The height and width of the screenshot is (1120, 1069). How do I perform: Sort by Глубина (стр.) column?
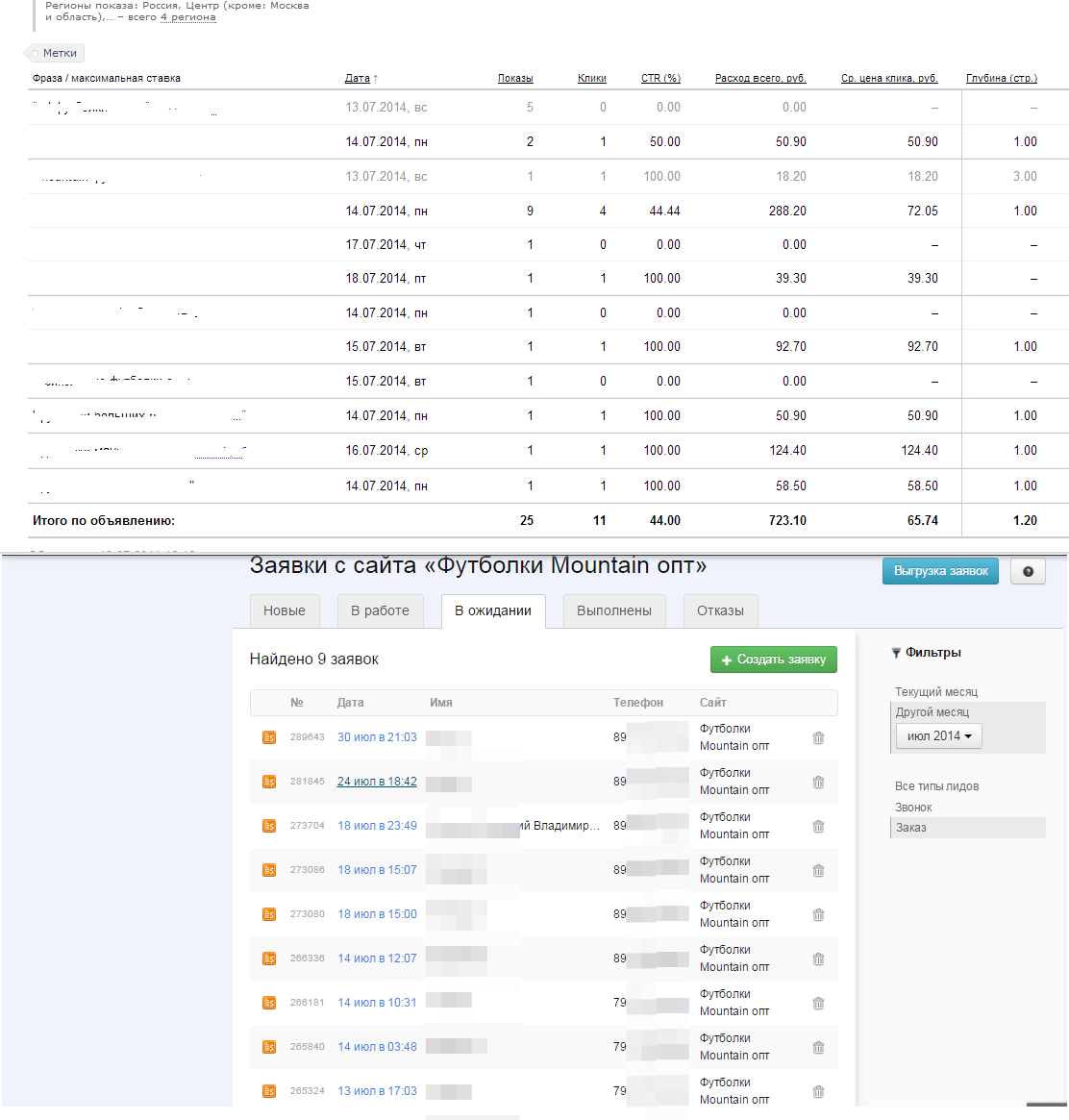click(1001, 79)
